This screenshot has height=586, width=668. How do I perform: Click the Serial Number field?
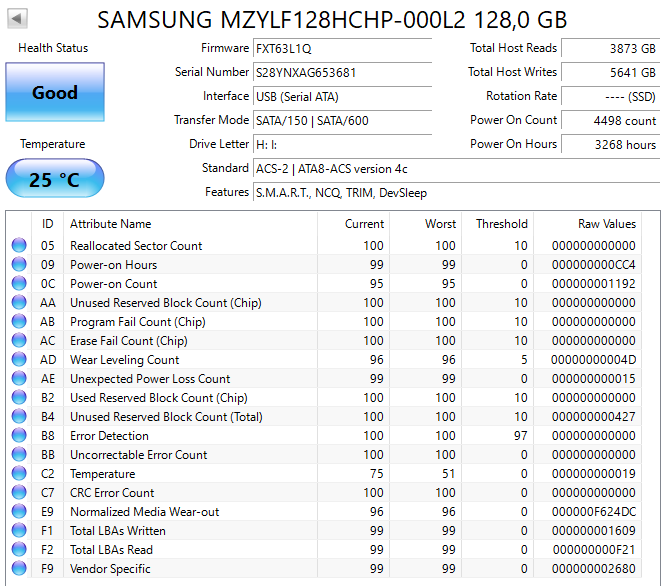coord(342,72)
